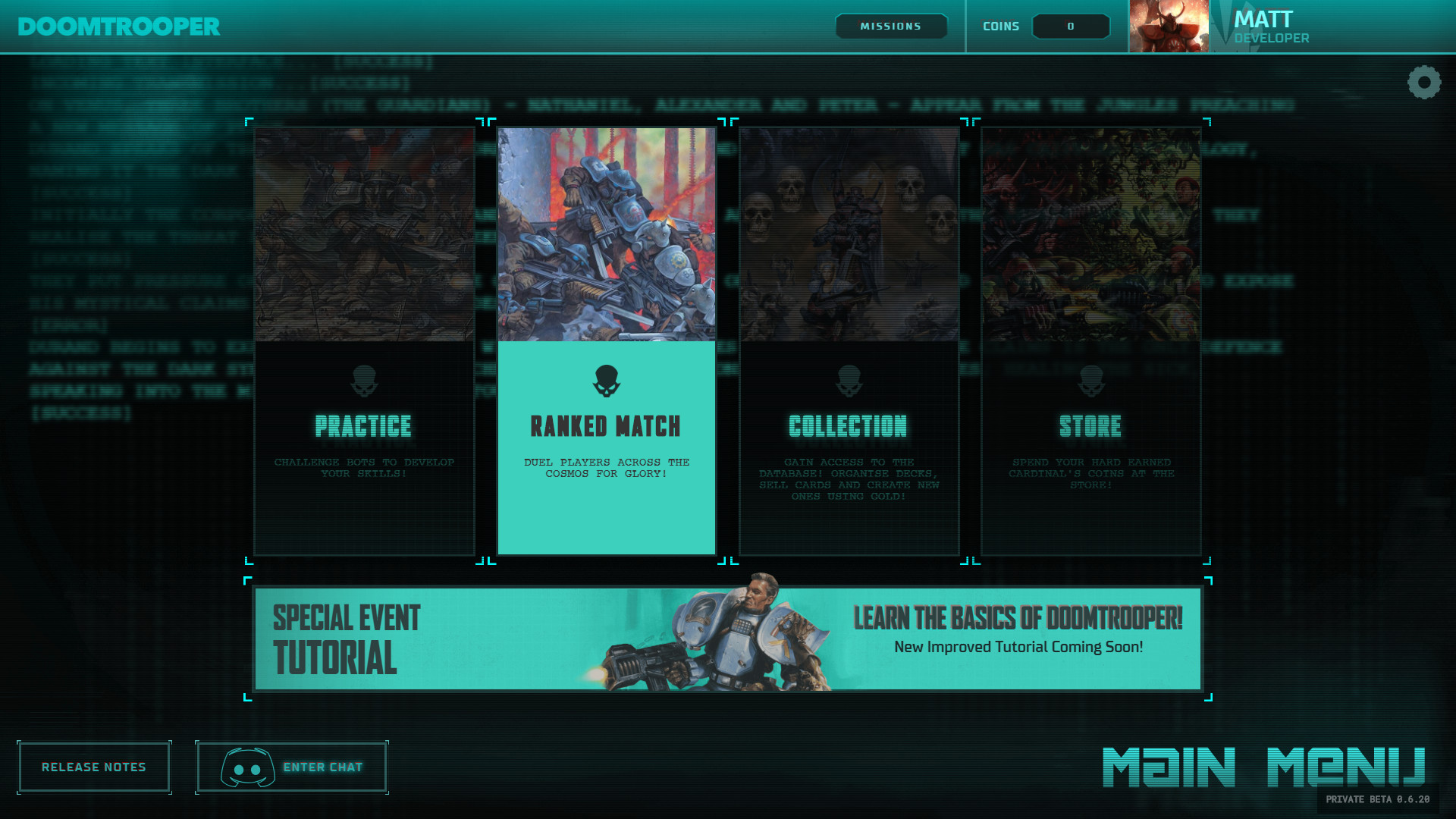Click the skull icon on the Collection card
Image resolution: width=1456 pixels, height=819 pixels.
[x=848, y=381]
